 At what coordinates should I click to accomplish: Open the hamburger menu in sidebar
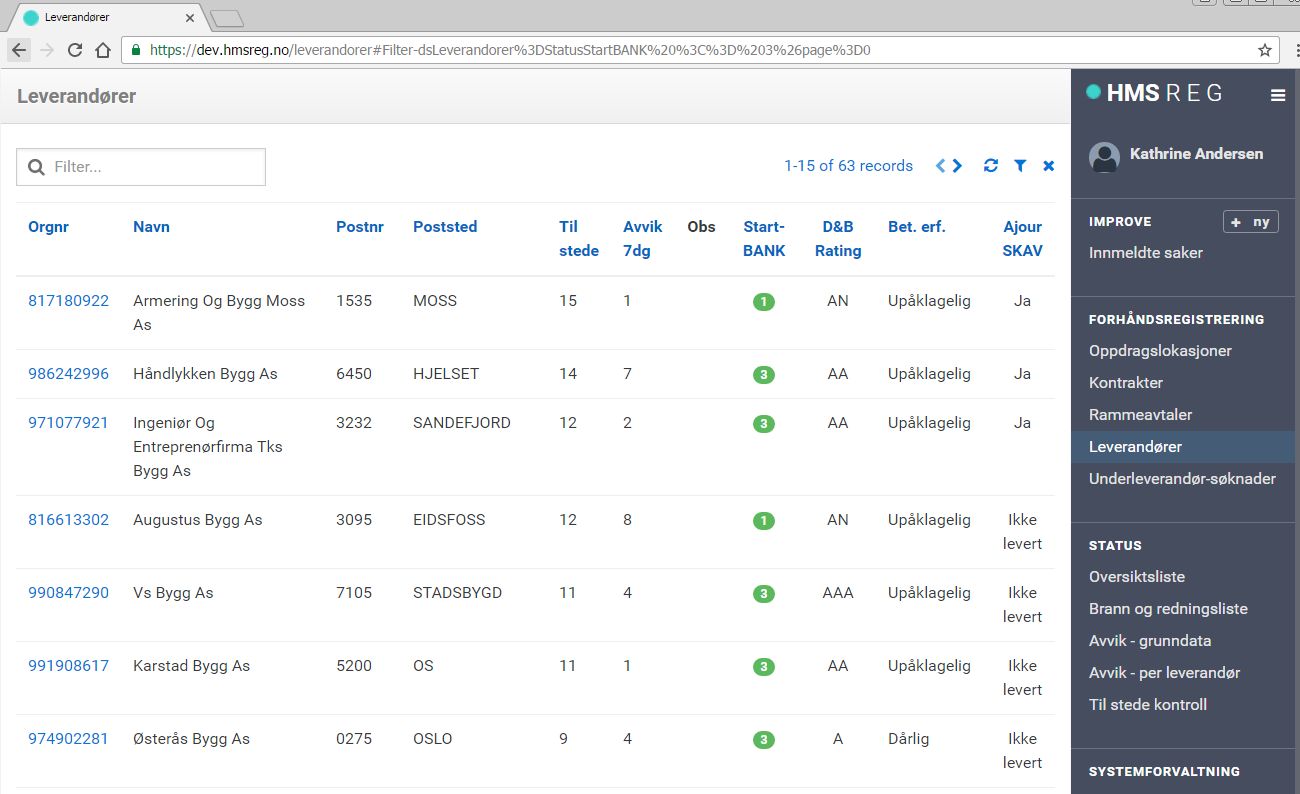(x=1278, y=95)
